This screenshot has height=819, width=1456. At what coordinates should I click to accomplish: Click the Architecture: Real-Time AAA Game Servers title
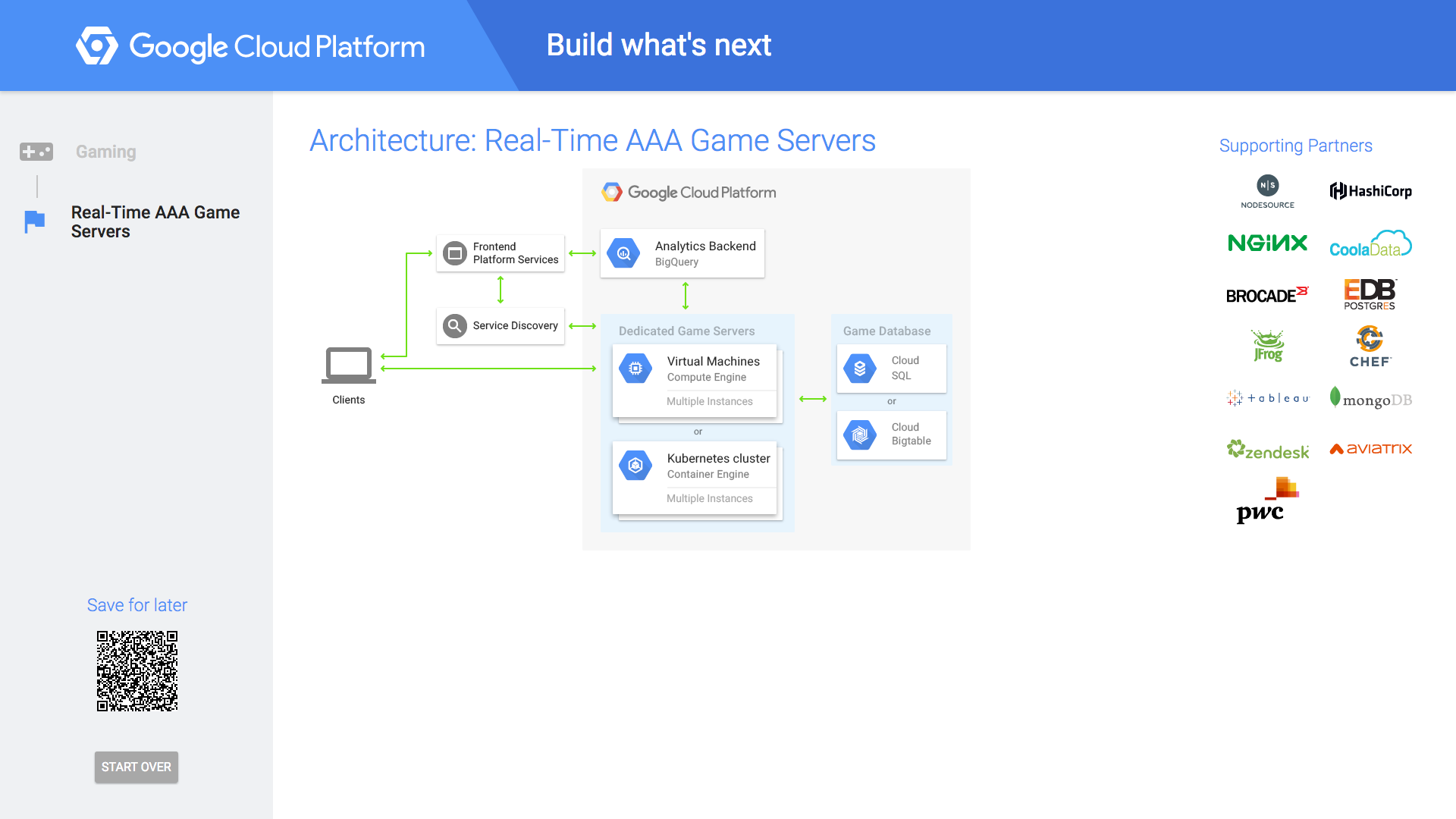pyautogui.click(x=593, y=140)
